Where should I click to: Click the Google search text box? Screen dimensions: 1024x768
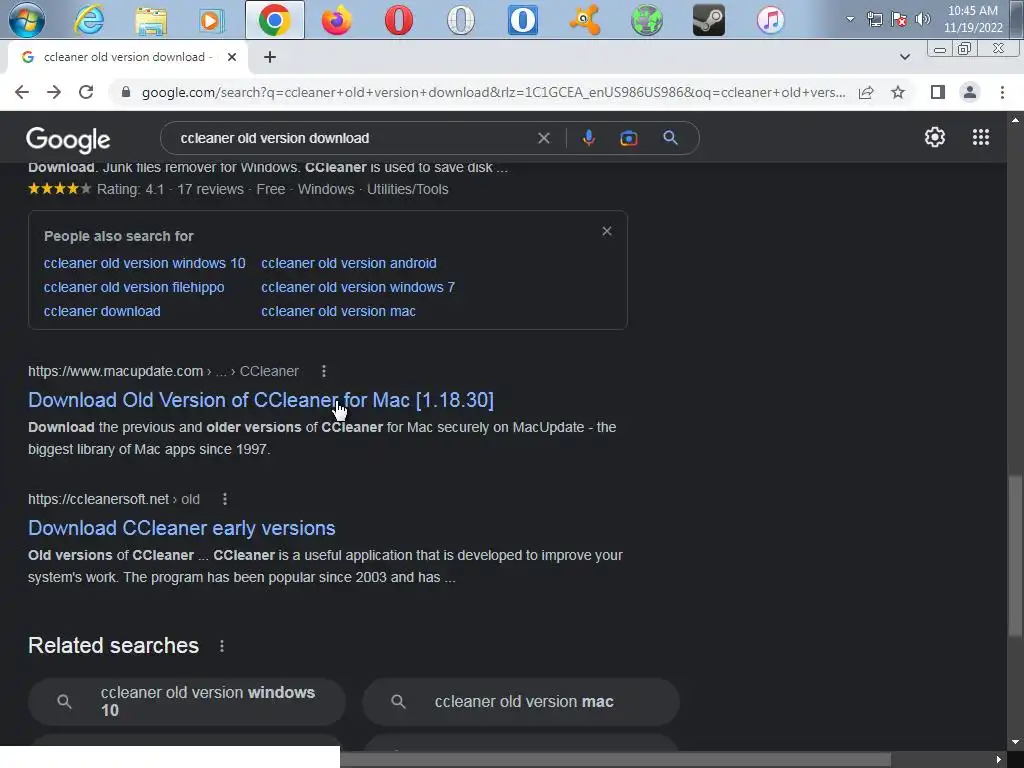(353, 138)
